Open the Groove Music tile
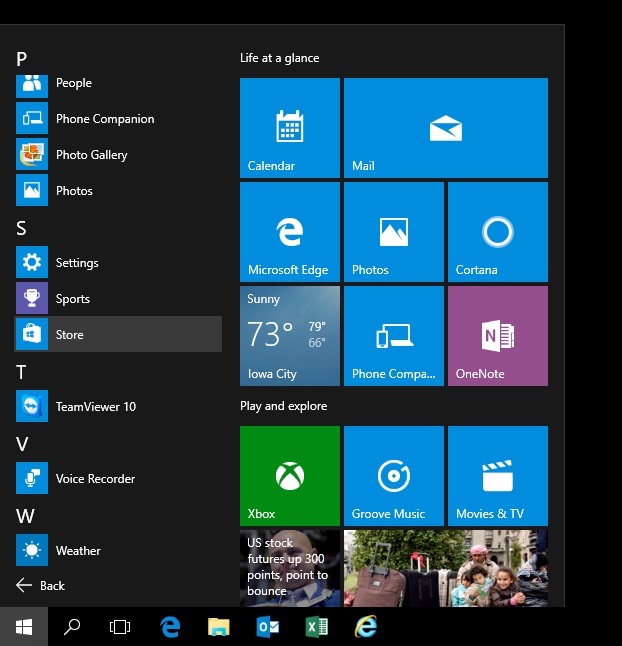The image size is (622, 646). pyautogui.click(x=394, y=476)
